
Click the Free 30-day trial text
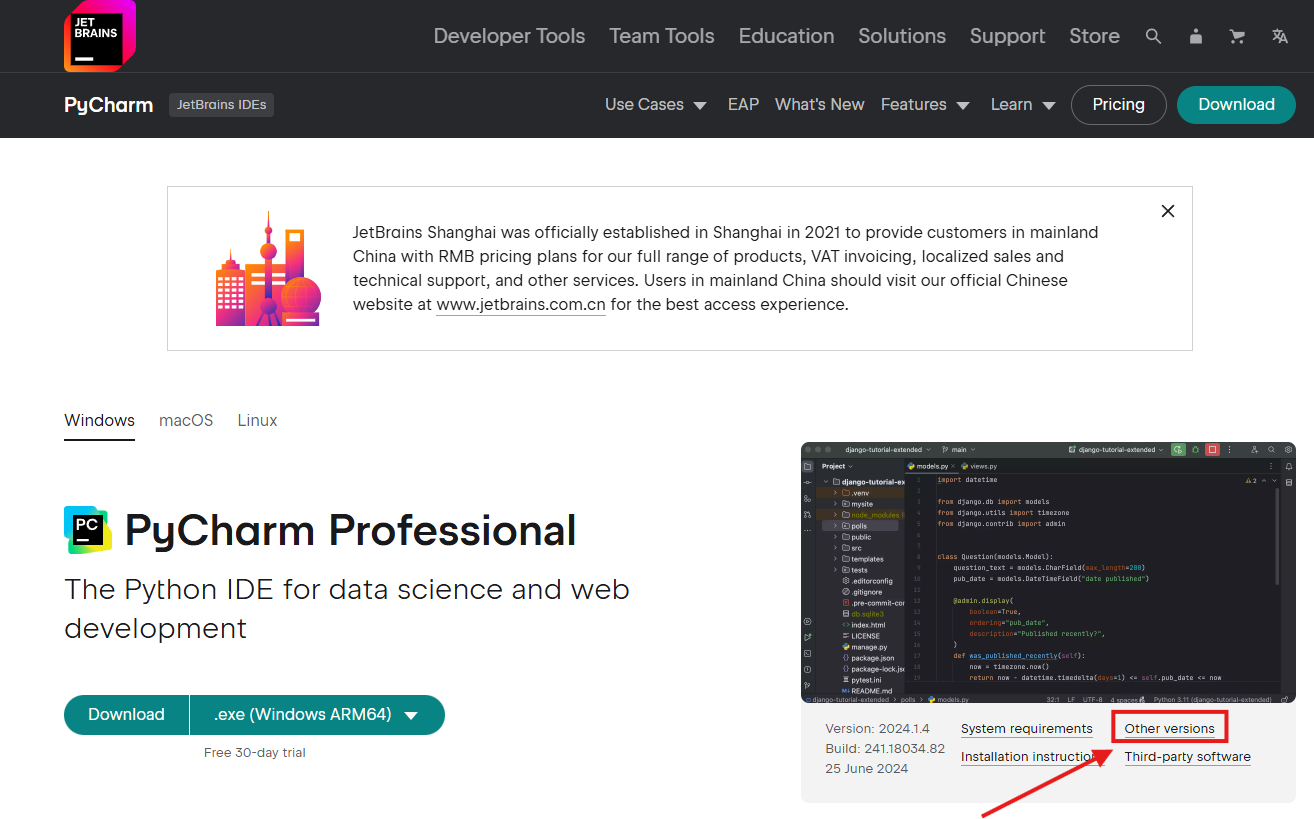tap(255, 753)
